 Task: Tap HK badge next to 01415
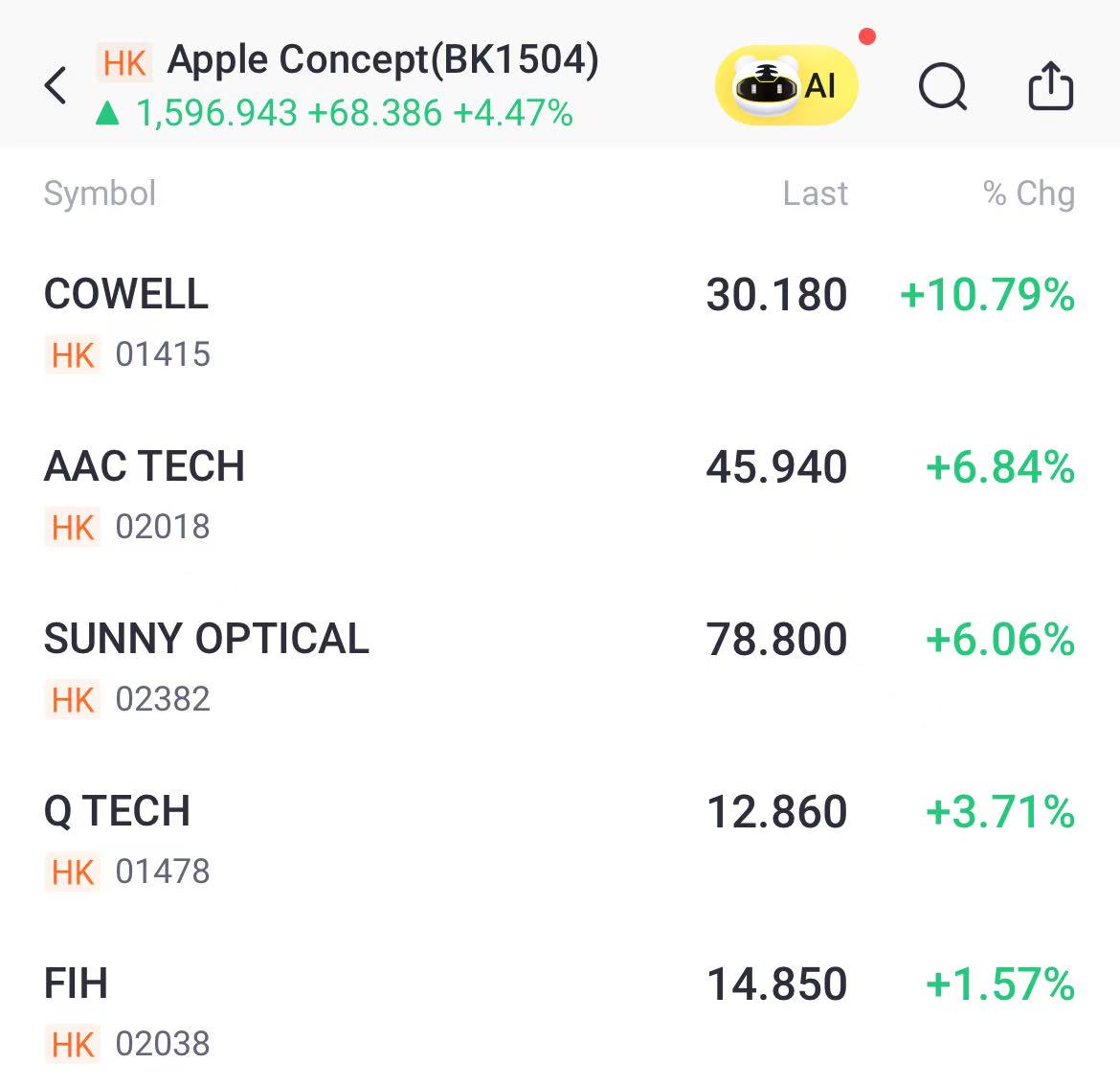(x=72, y=354)
